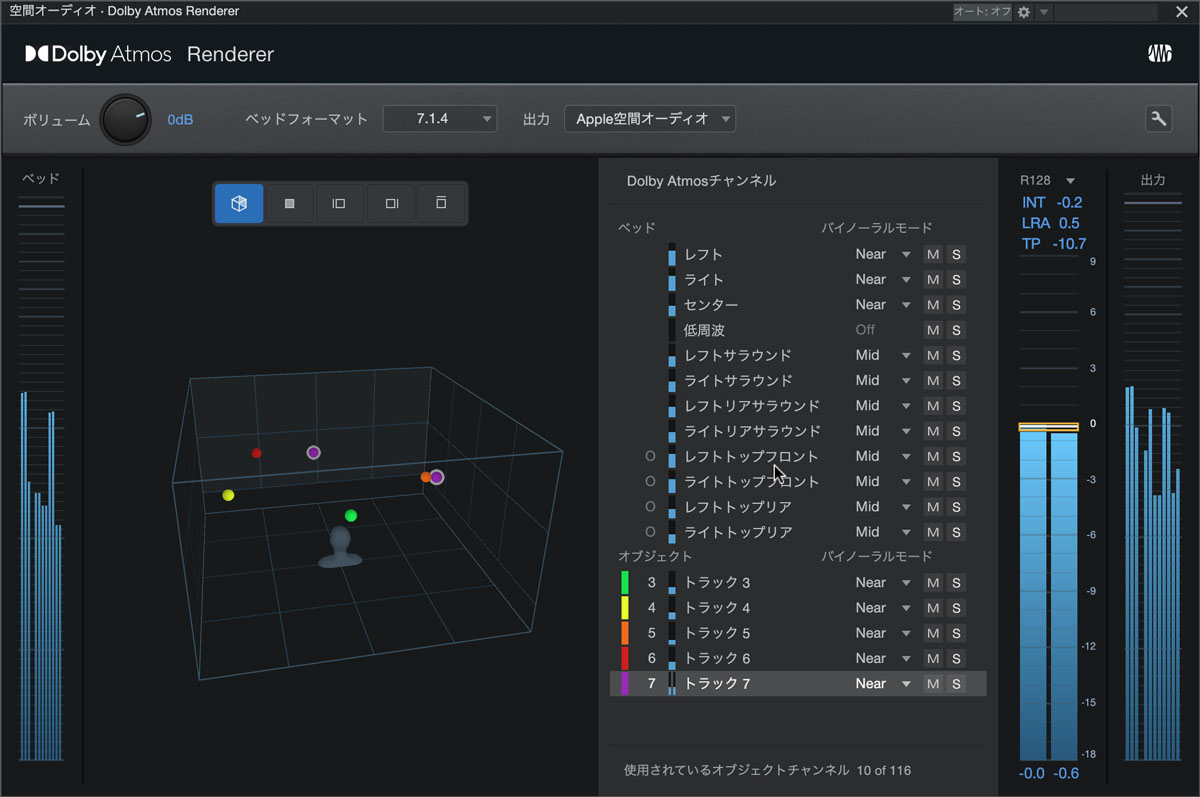The height and width of the screenshot is (797, 1200).
Task: Click the 出力 meter label
Action: coord(1153,180)
